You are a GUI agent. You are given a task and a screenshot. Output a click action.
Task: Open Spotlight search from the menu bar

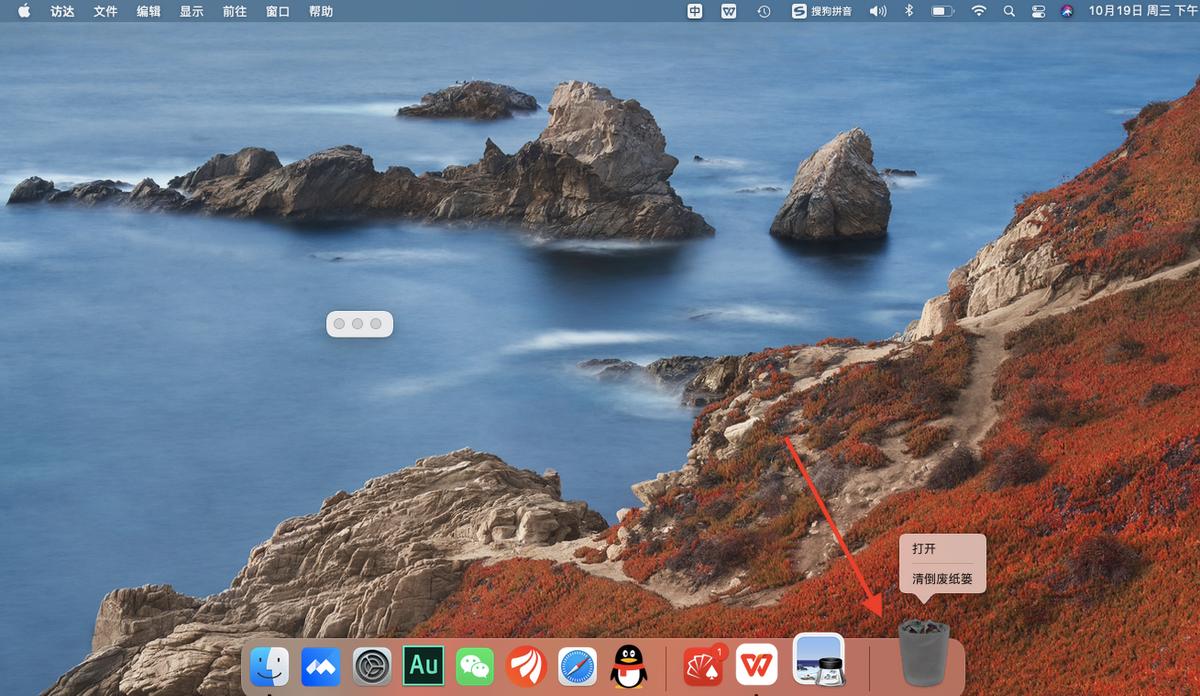[1008, 11]
